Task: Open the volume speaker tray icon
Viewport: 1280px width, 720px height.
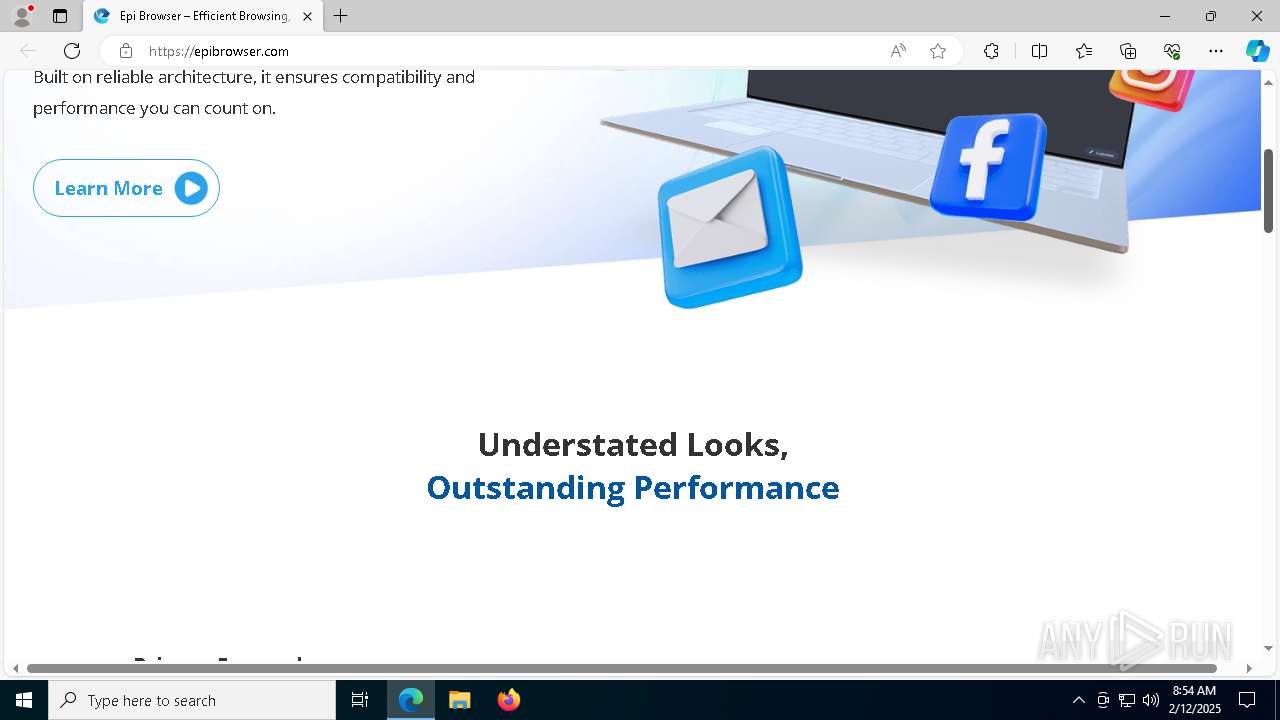Action: pos(1151,700)
